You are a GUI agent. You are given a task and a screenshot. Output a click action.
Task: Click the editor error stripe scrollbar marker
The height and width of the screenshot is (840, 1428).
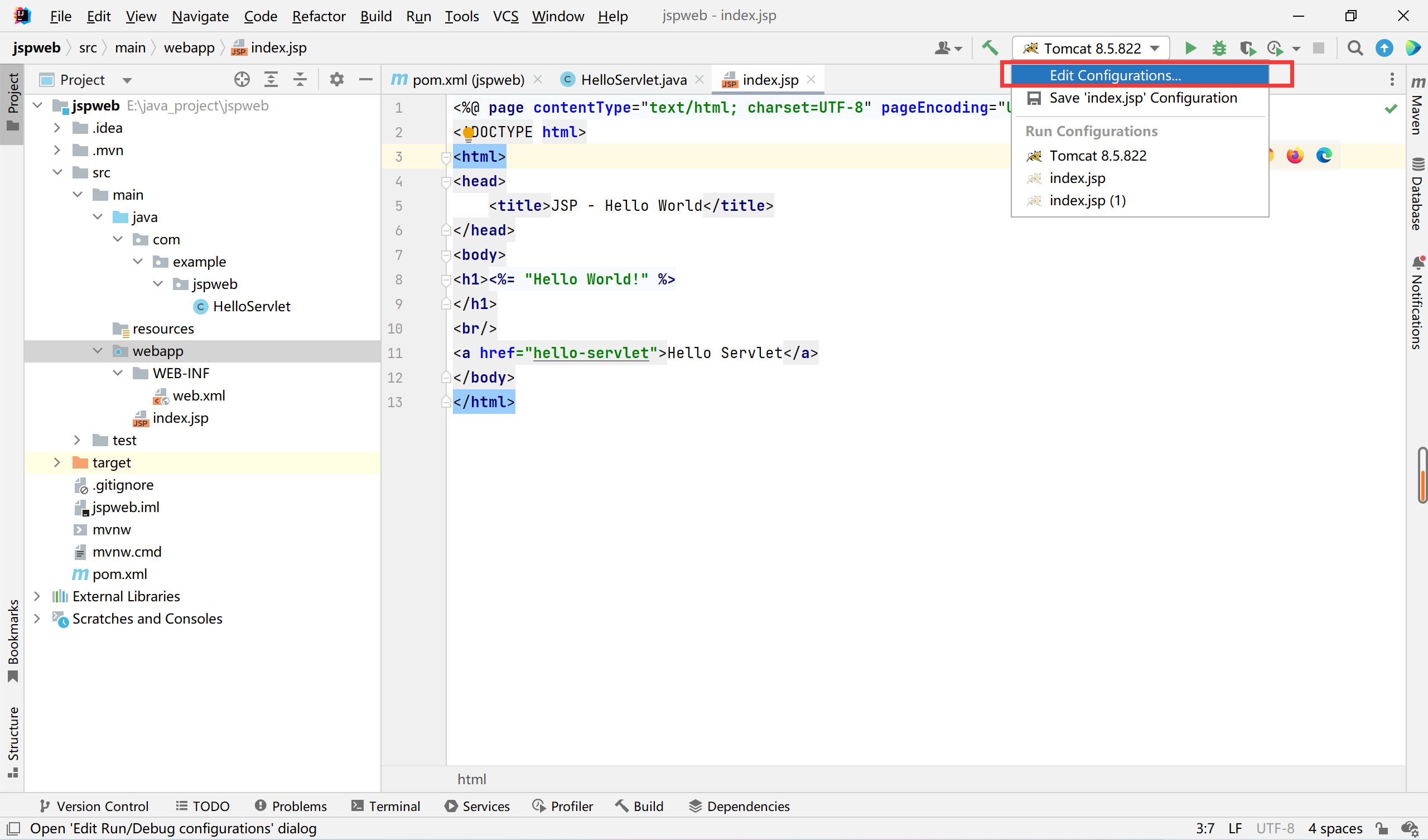(x=1422, y=475)
